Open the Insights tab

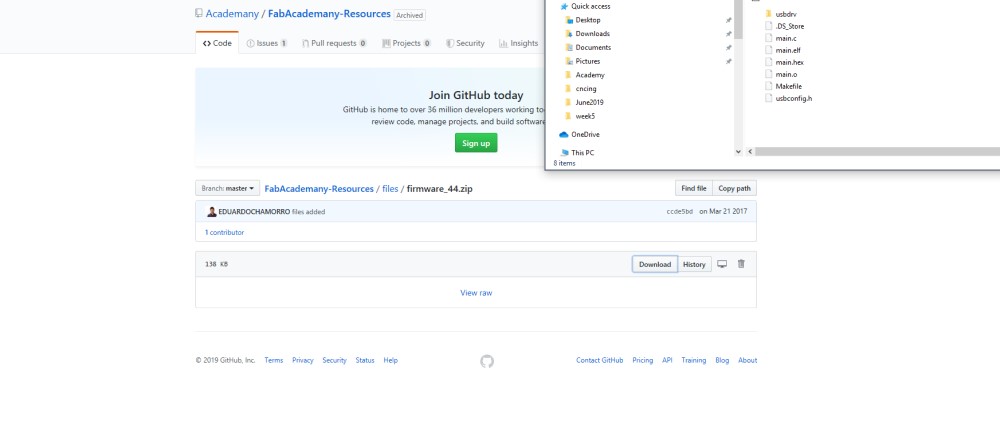518,43
